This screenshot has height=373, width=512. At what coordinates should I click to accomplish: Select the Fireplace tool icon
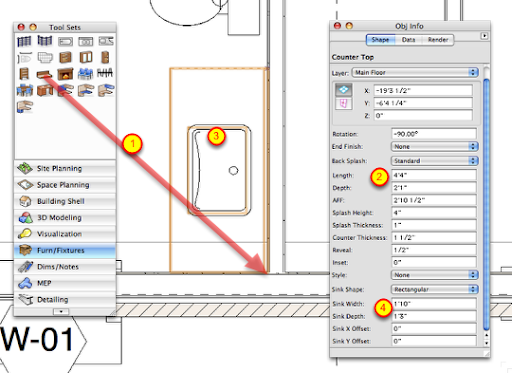tap(65, 74)
